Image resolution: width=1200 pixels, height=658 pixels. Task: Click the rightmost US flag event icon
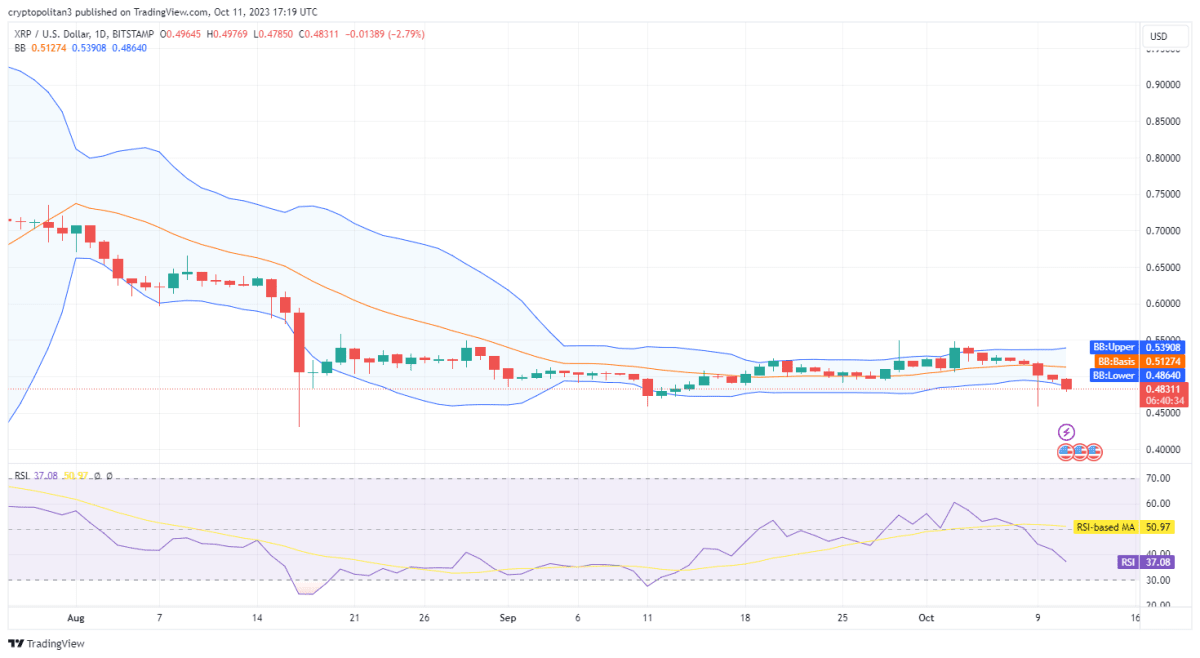point(1094,452)
